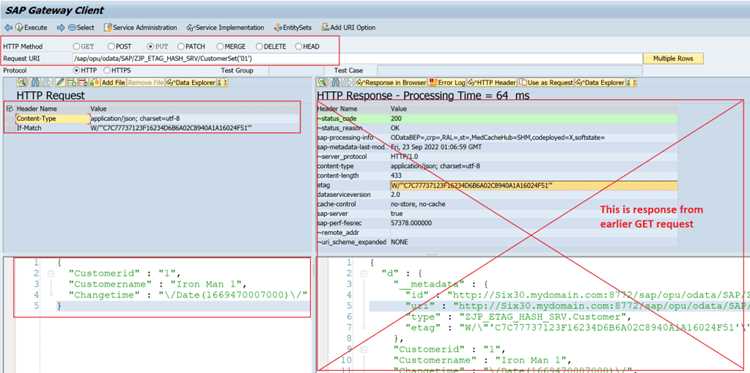The height and width of the screenshot is (373, 750).
Task: Open Data Explorer for the HTTP Request
Action: coord(191,83)
